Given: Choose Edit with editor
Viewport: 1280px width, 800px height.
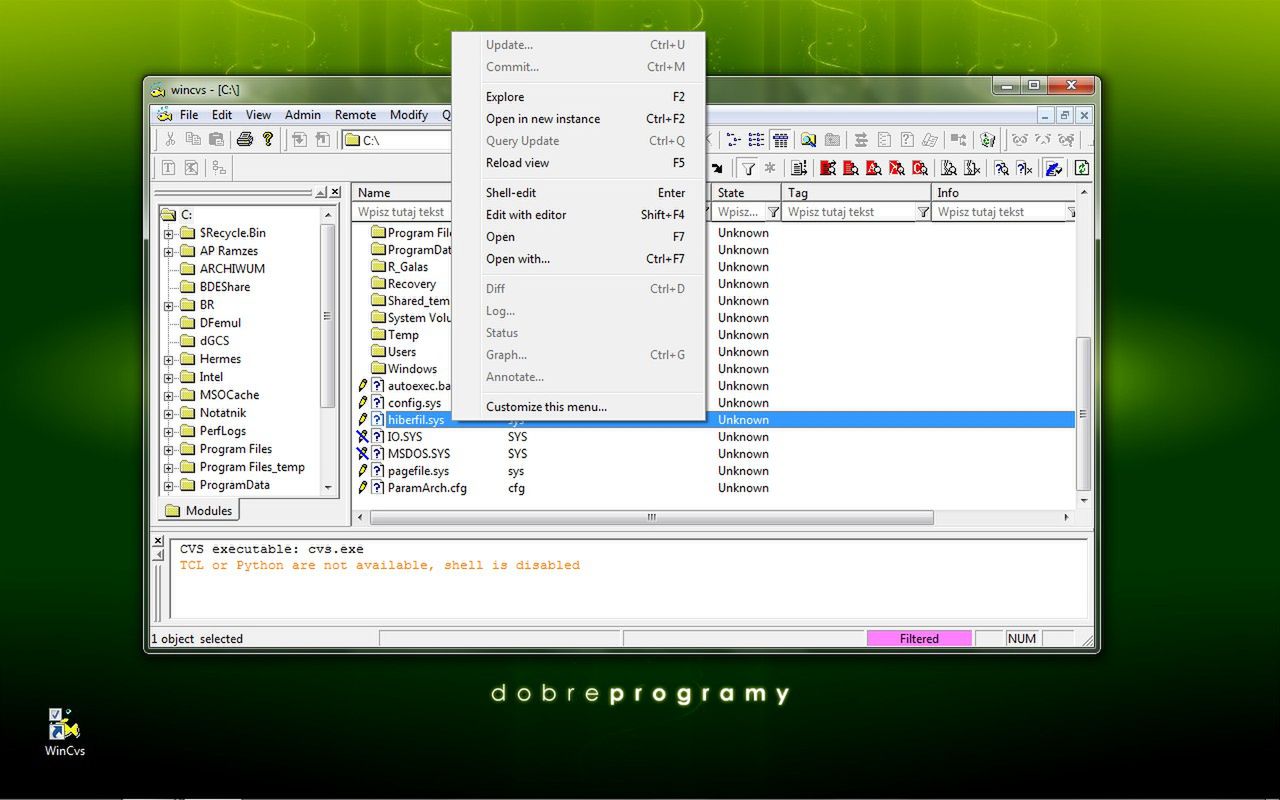Looking at the screenshot, I should click(579, 215).
